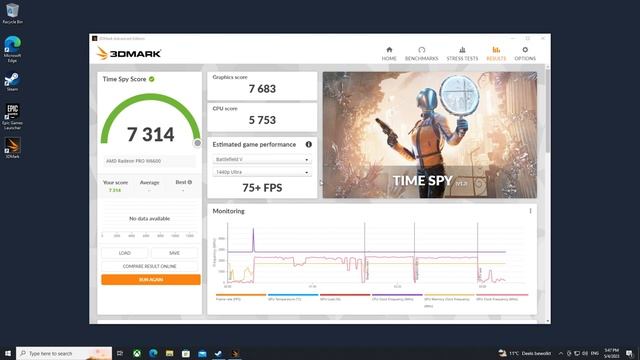Click the Graphics score value 7 683

(262, 89)
